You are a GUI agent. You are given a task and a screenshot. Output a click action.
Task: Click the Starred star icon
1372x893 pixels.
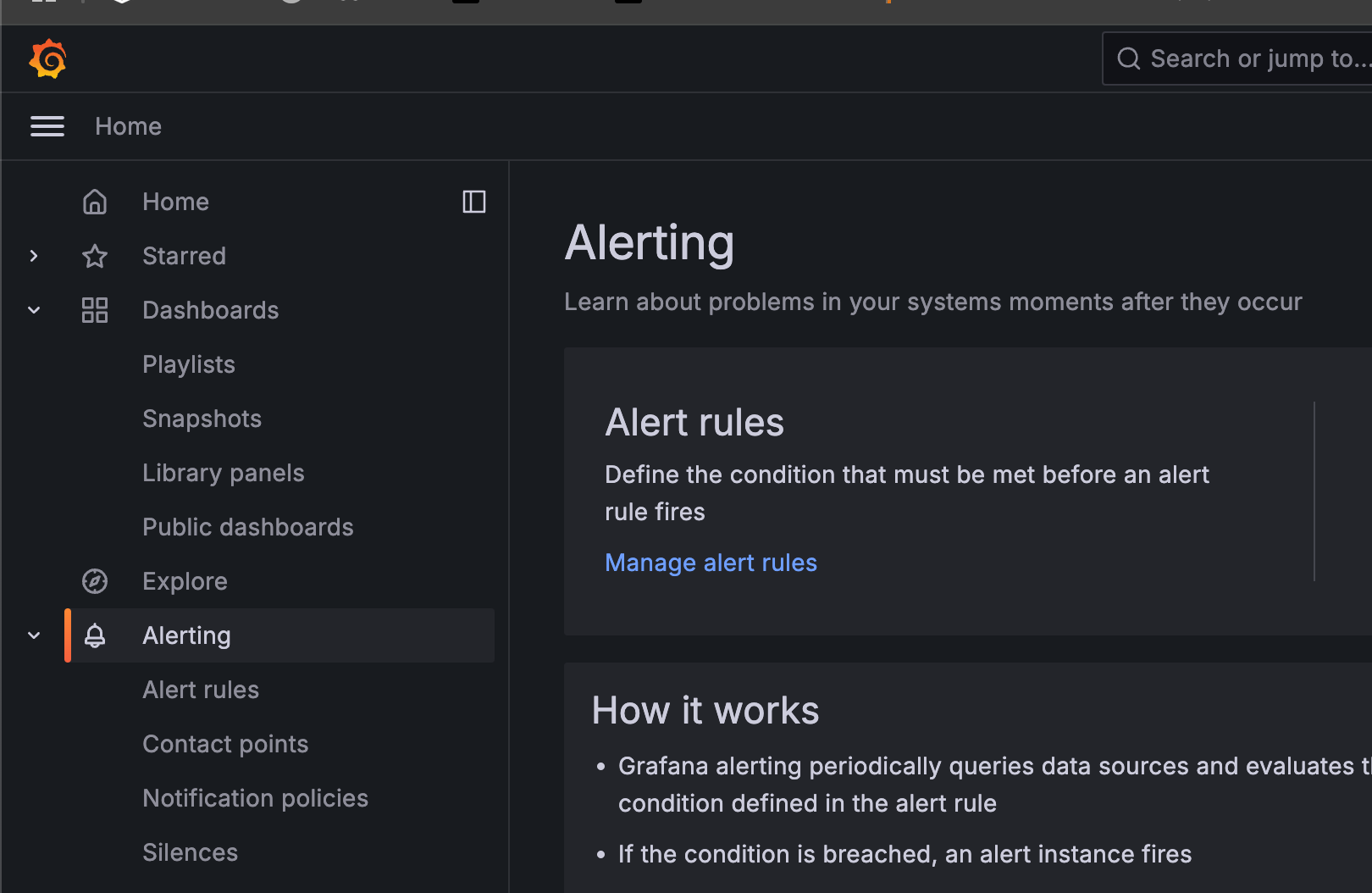(x=95, y=256)
